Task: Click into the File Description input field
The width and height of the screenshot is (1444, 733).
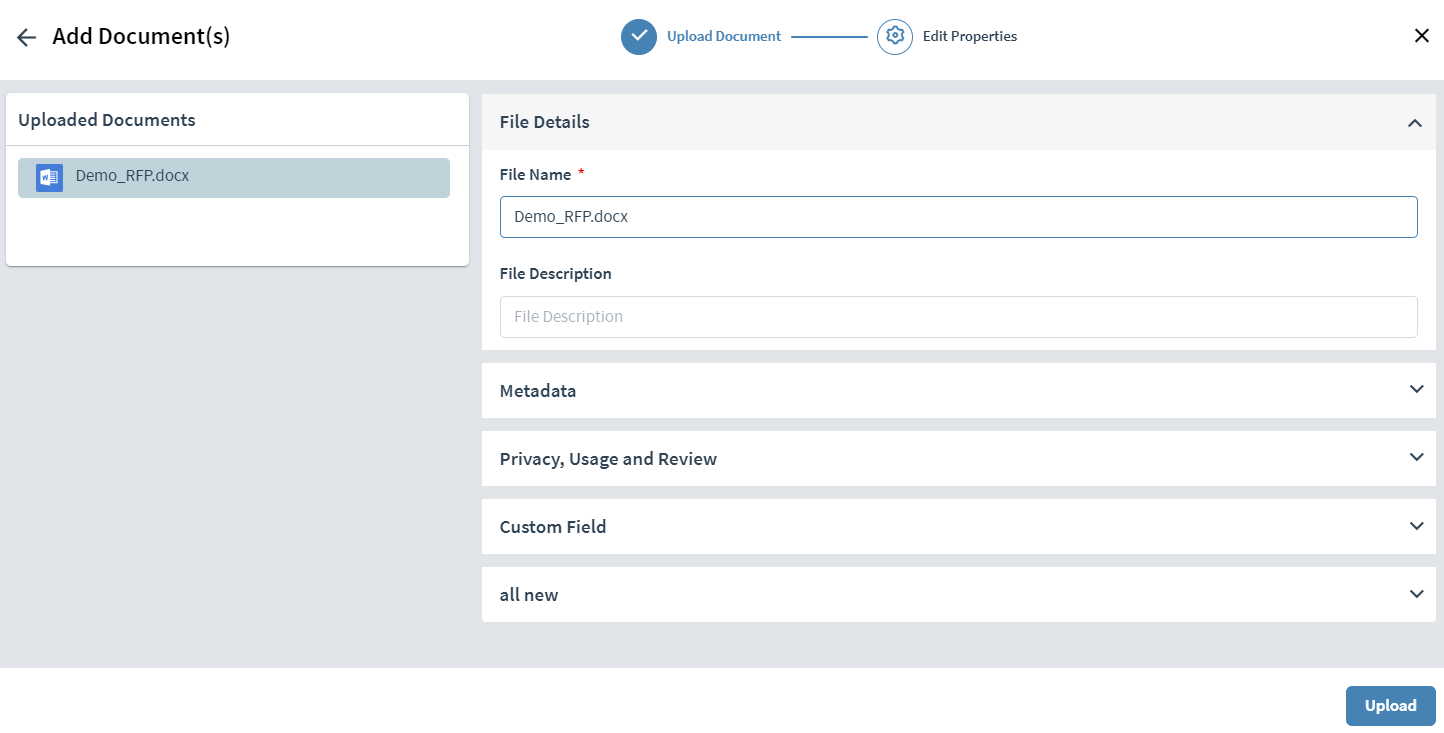Action: click(x=959, y=317)
